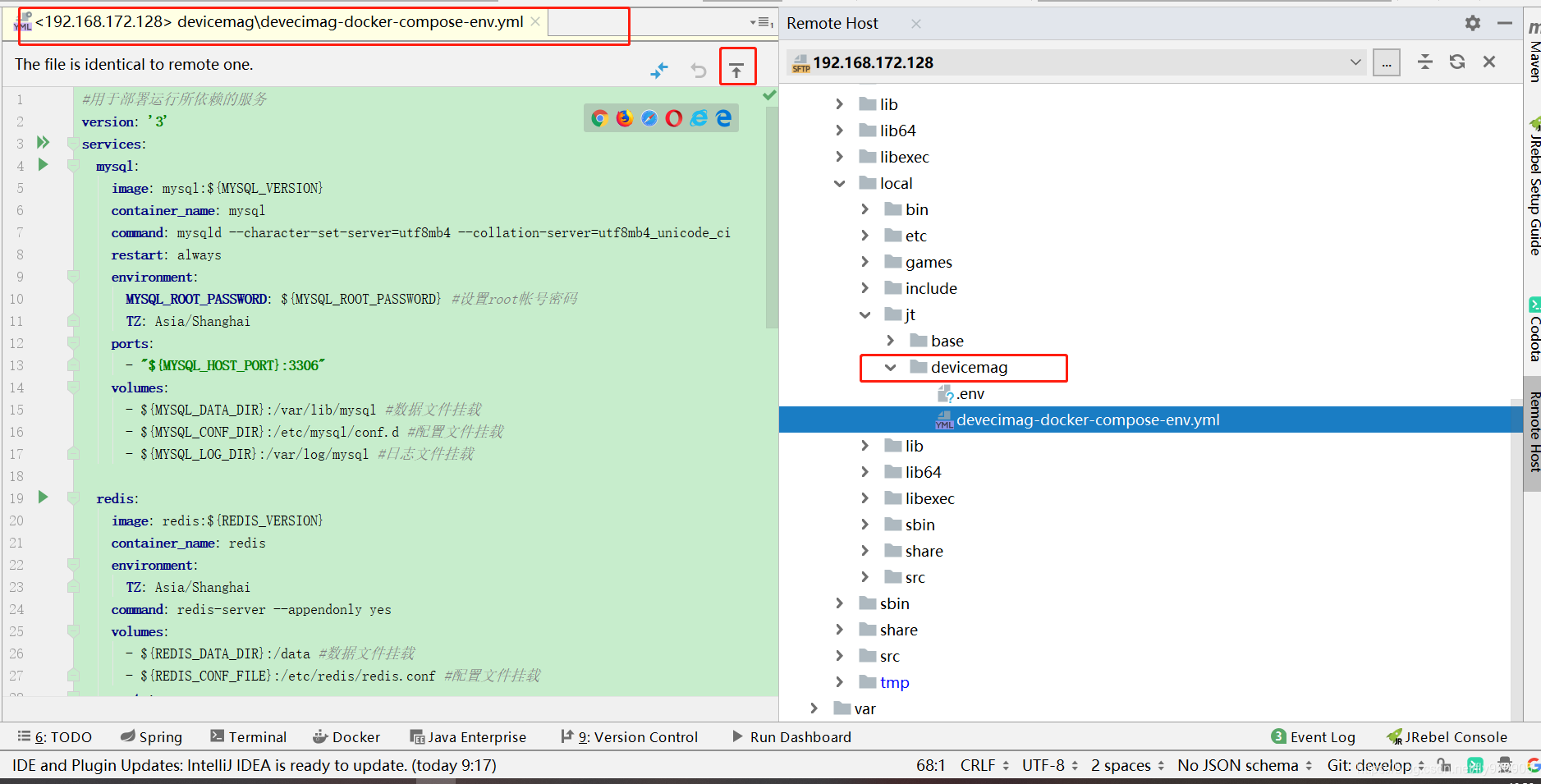Image resolution: width=1541 pixels, height=784 pixels.
Task: Open the Spring tool window
Action: [151, 737]
